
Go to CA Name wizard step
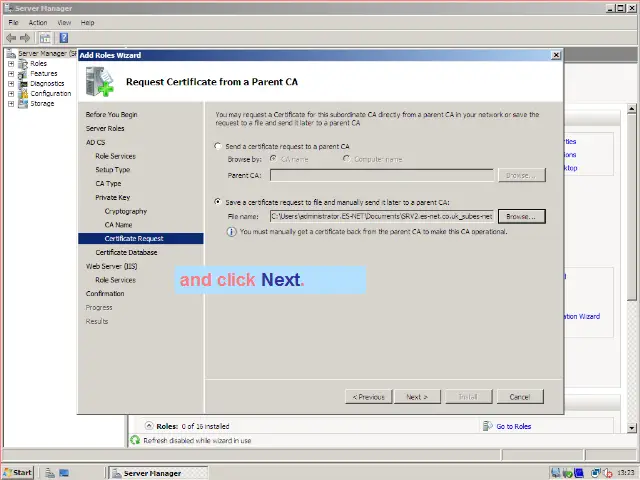[x=118, y=225]
